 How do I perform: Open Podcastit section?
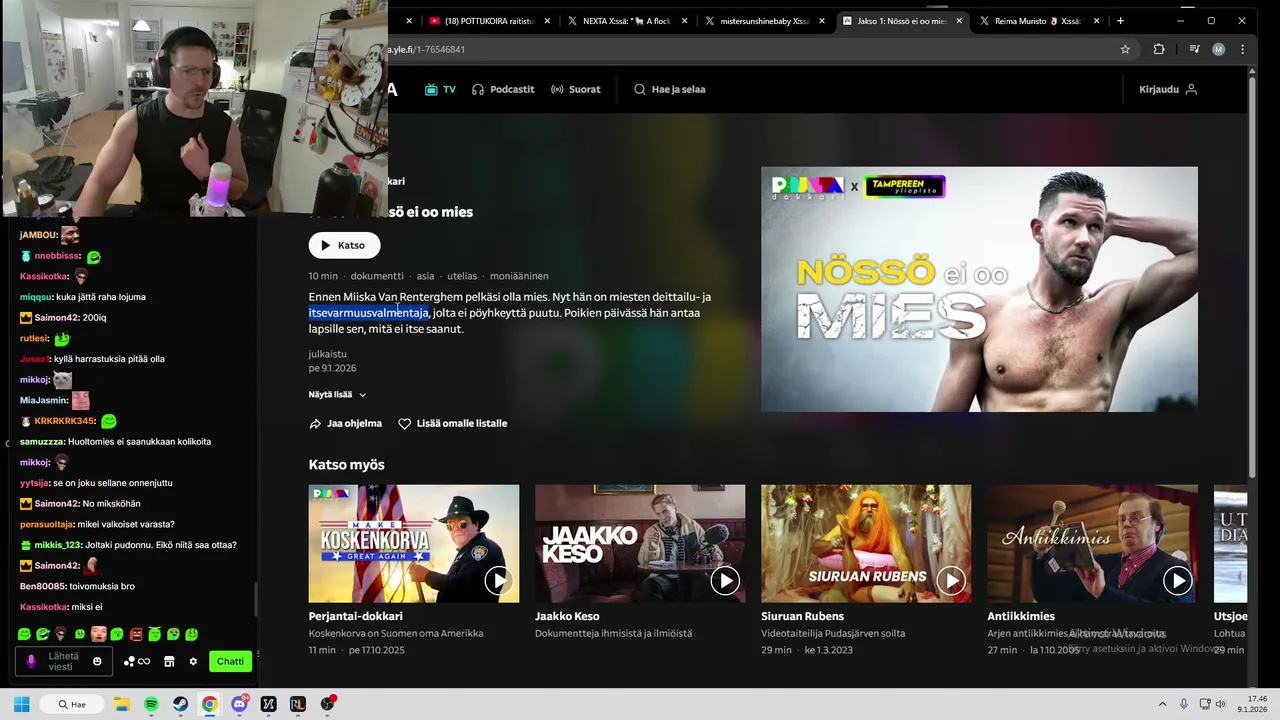point(503,89)
